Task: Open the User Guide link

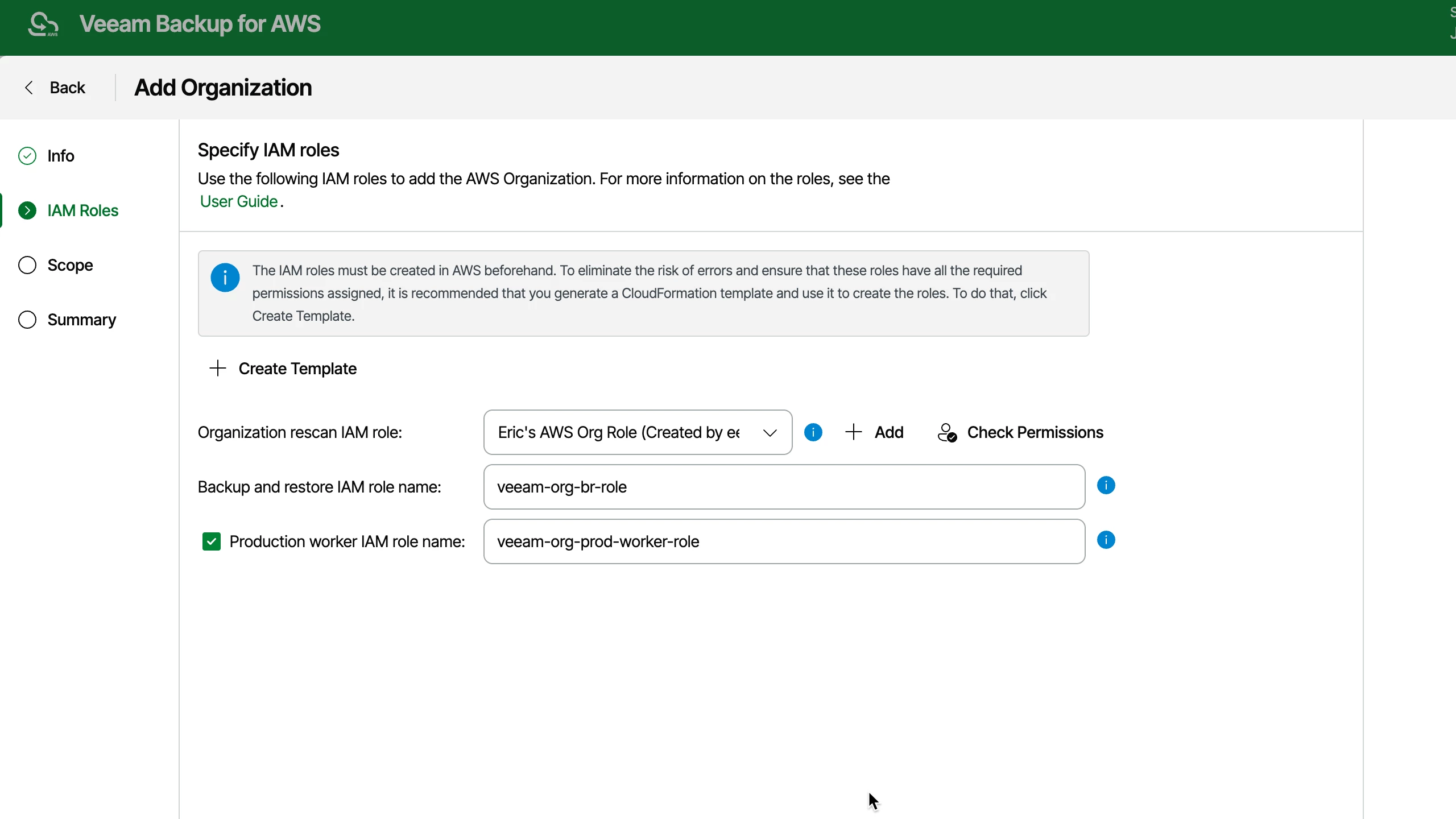Action: click(239, 201)
